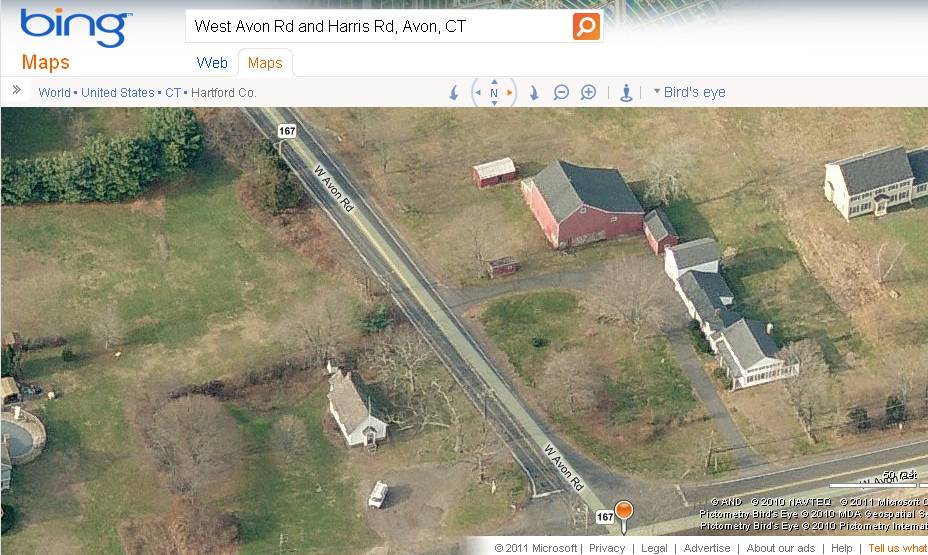Expand the left panel with double chevron

17,90
